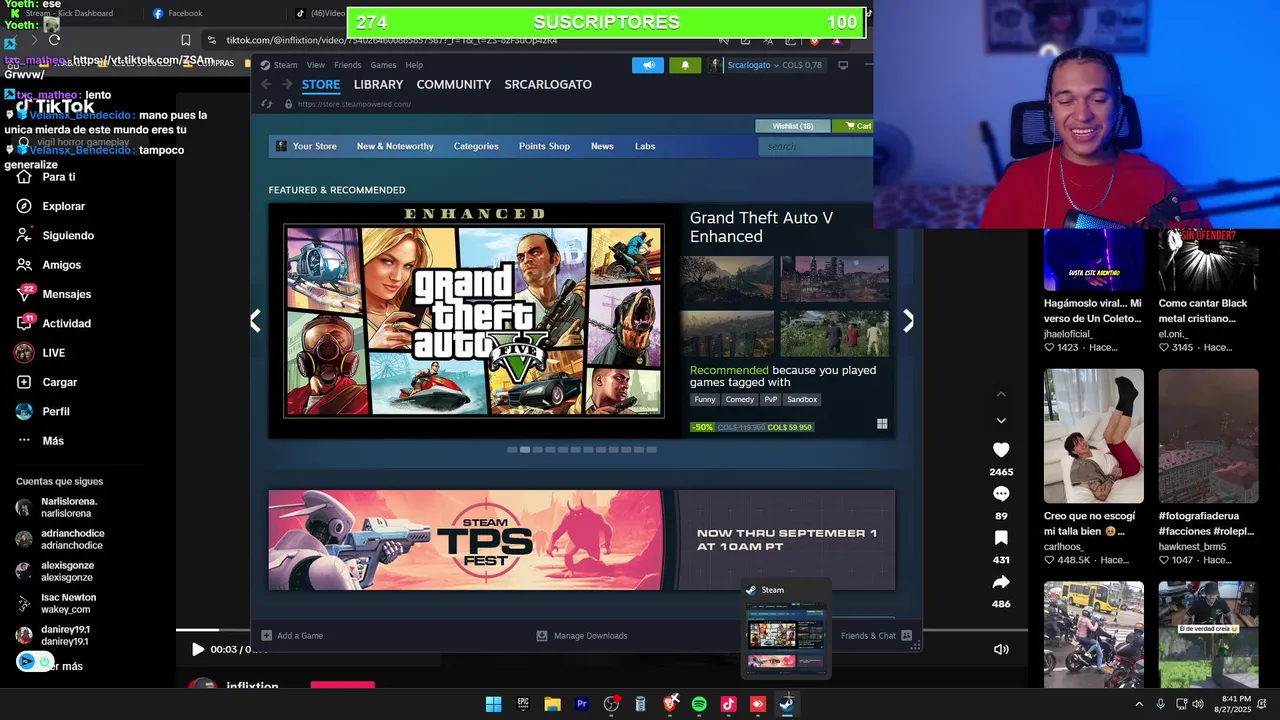Viewport: 1280px width, 720px height.
Task: Toggle TikTok video volume icon
Action: 1001,649
